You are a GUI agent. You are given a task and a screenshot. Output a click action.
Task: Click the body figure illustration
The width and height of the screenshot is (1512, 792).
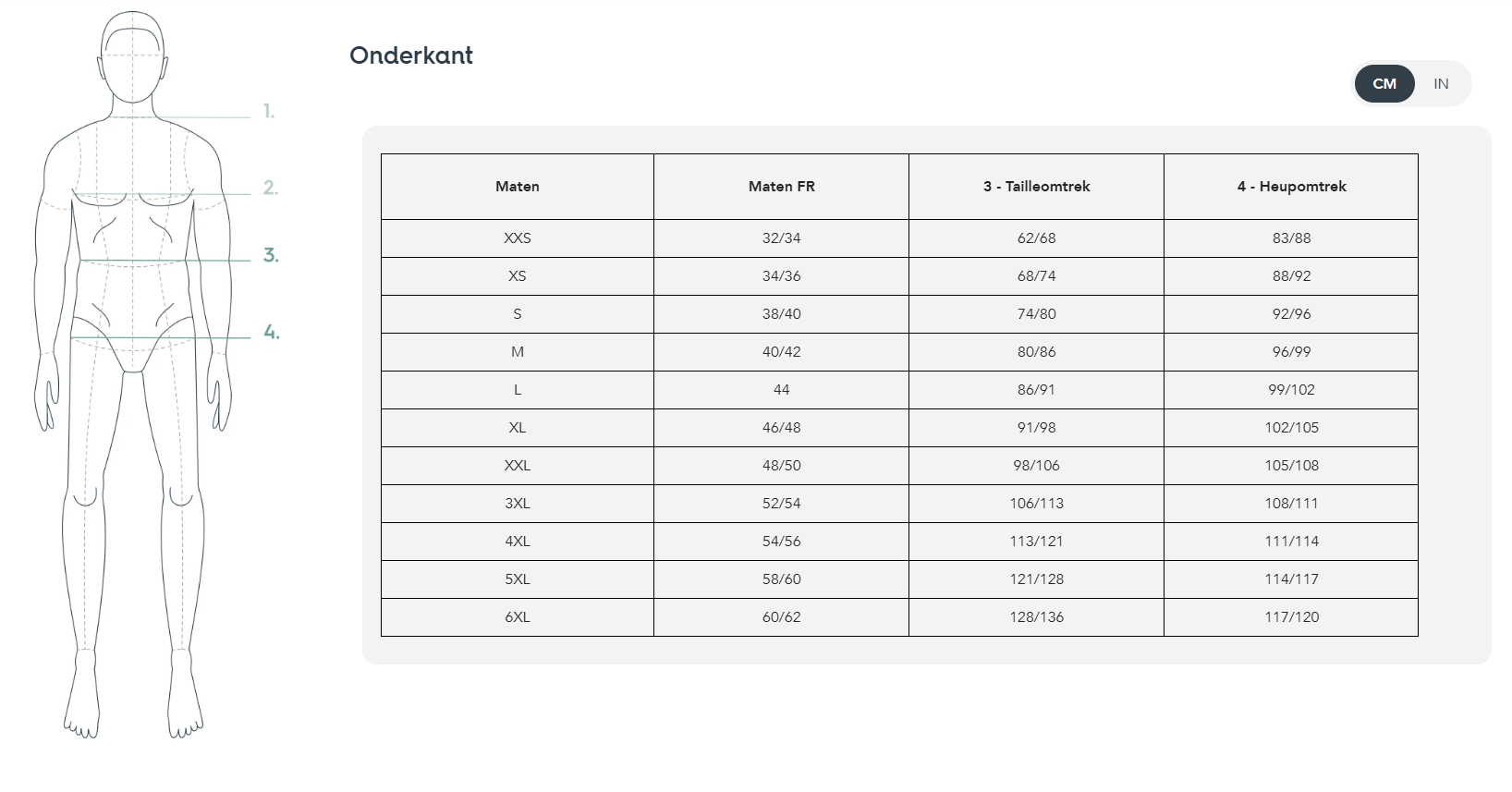point(133,375)
